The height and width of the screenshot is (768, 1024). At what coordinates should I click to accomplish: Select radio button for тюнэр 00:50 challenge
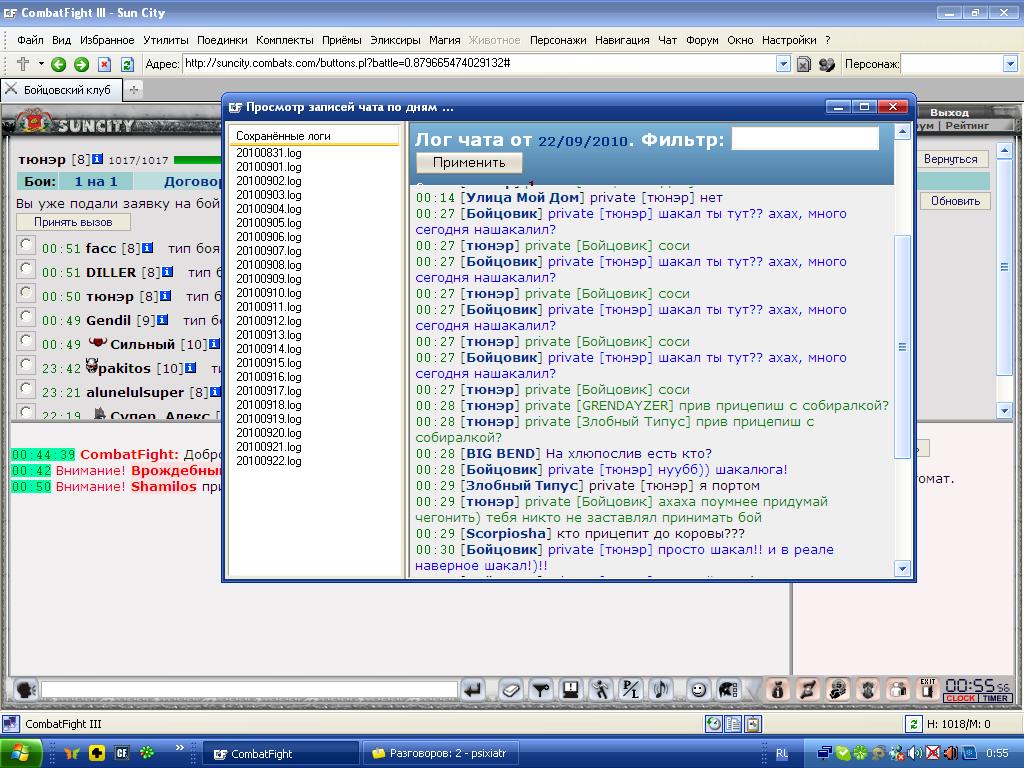[x=25, y=293]
